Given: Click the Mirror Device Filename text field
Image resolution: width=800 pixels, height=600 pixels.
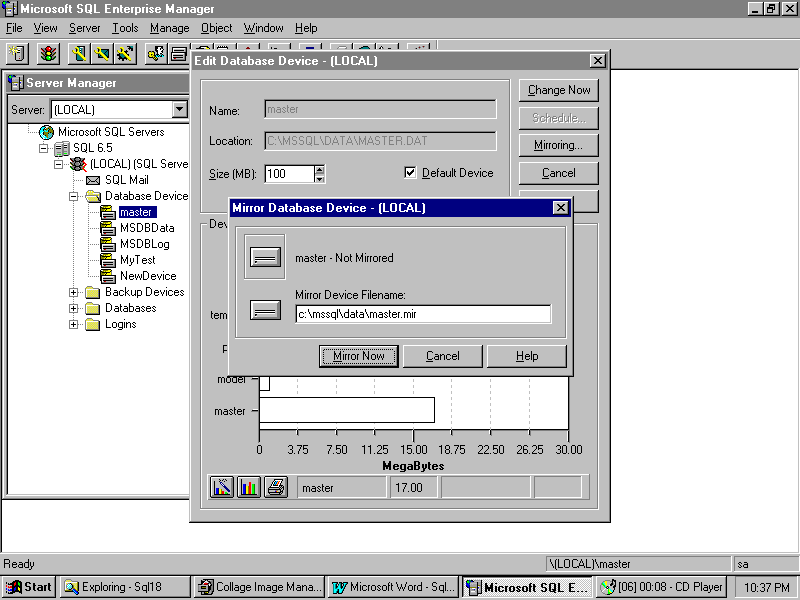Looking at the screenshot, I should [x=423, y=314].
